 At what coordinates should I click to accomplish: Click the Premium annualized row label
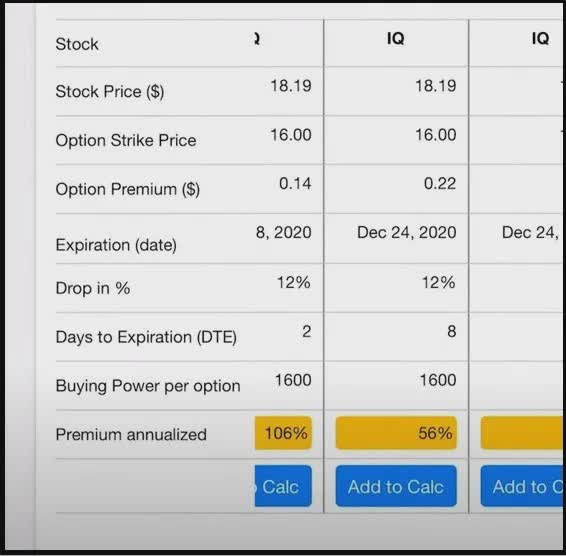click(131, 434)
